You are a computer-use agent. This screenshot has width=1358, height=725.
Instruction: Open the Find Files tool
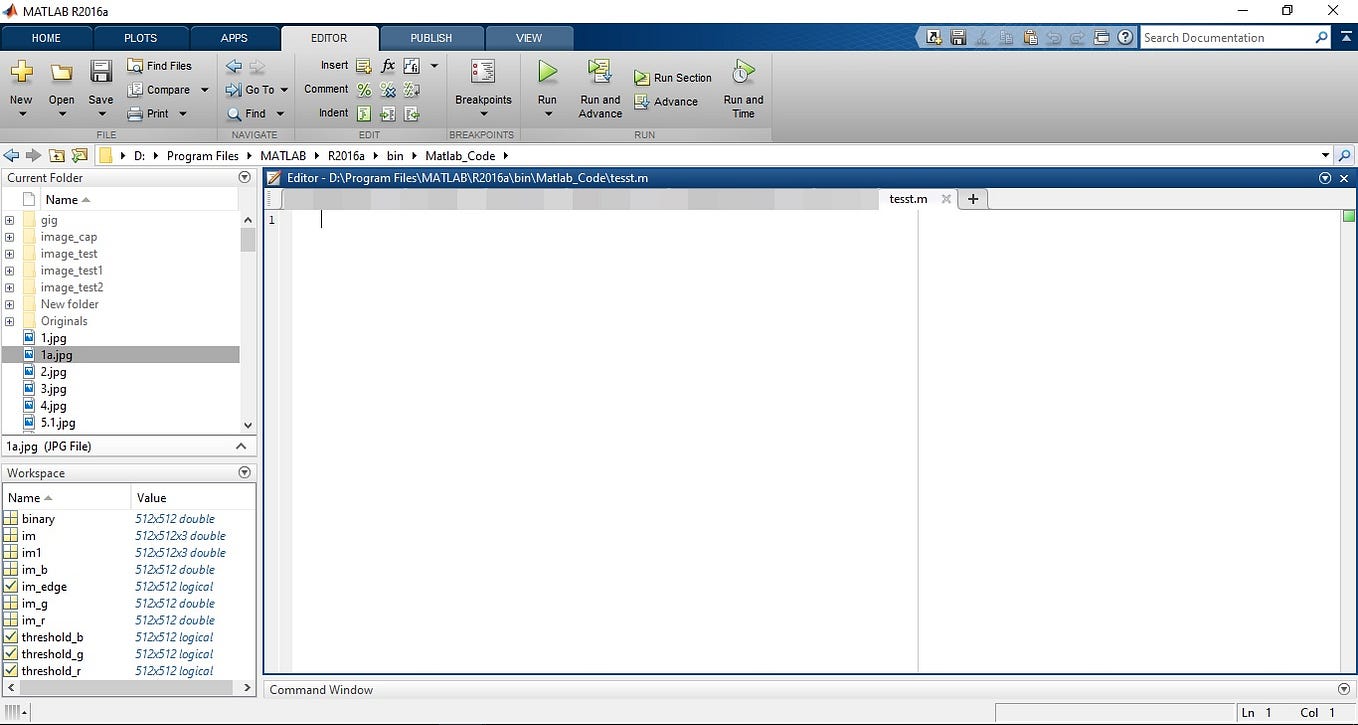162,65
